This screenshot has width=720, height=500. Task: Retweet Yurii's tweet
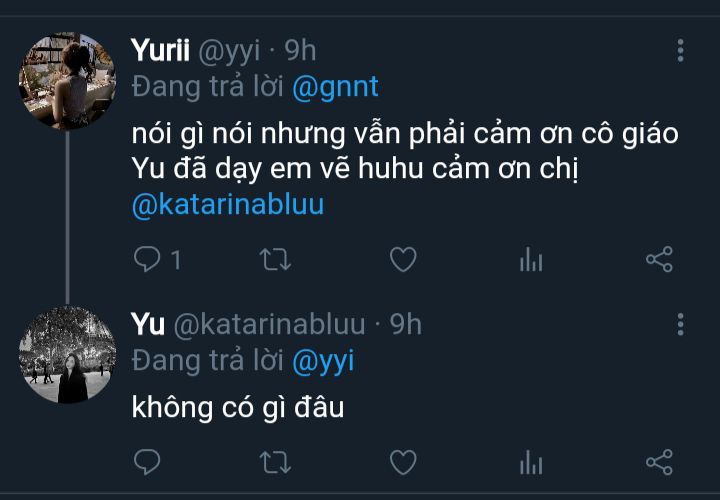click(275, 259)
